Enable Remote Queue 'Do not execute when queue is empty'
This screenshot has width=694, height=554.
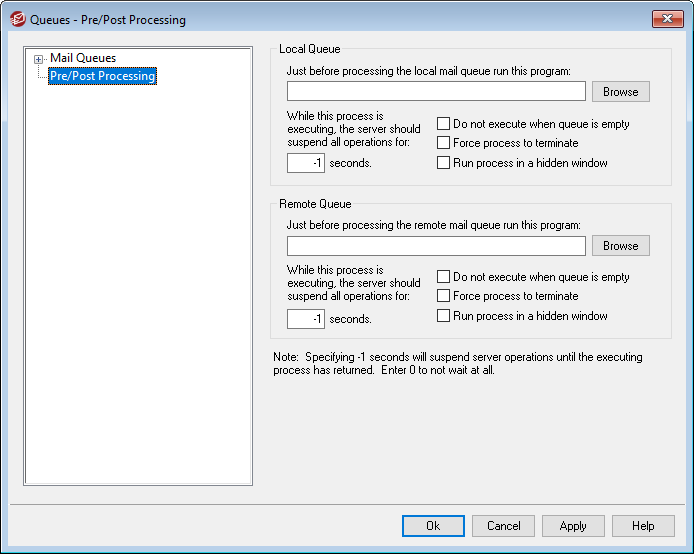pyautogui.click(x=444, y=277)
